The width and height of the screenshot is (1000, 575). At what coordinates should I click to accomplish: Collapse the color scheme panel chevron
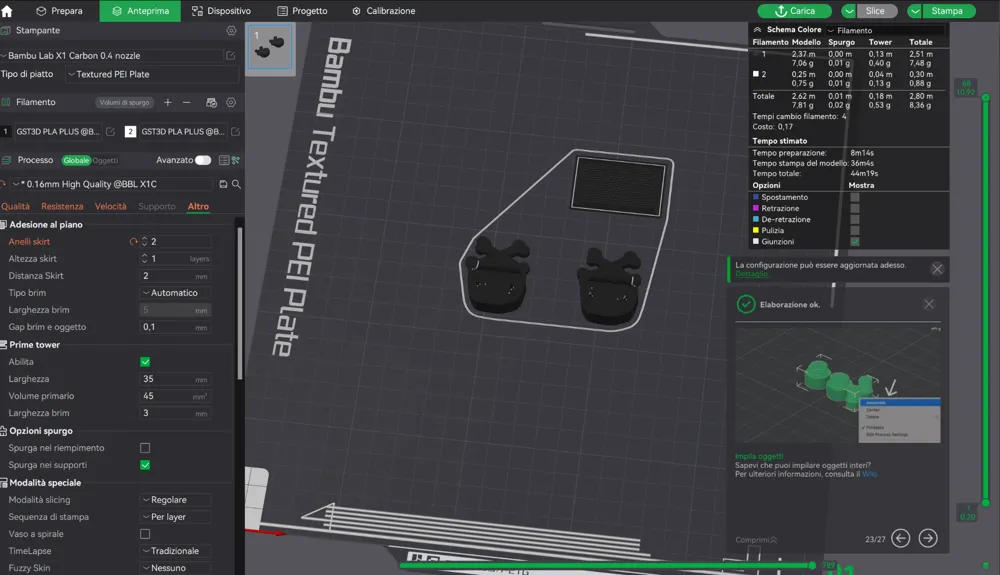click(x=757, y=30)
